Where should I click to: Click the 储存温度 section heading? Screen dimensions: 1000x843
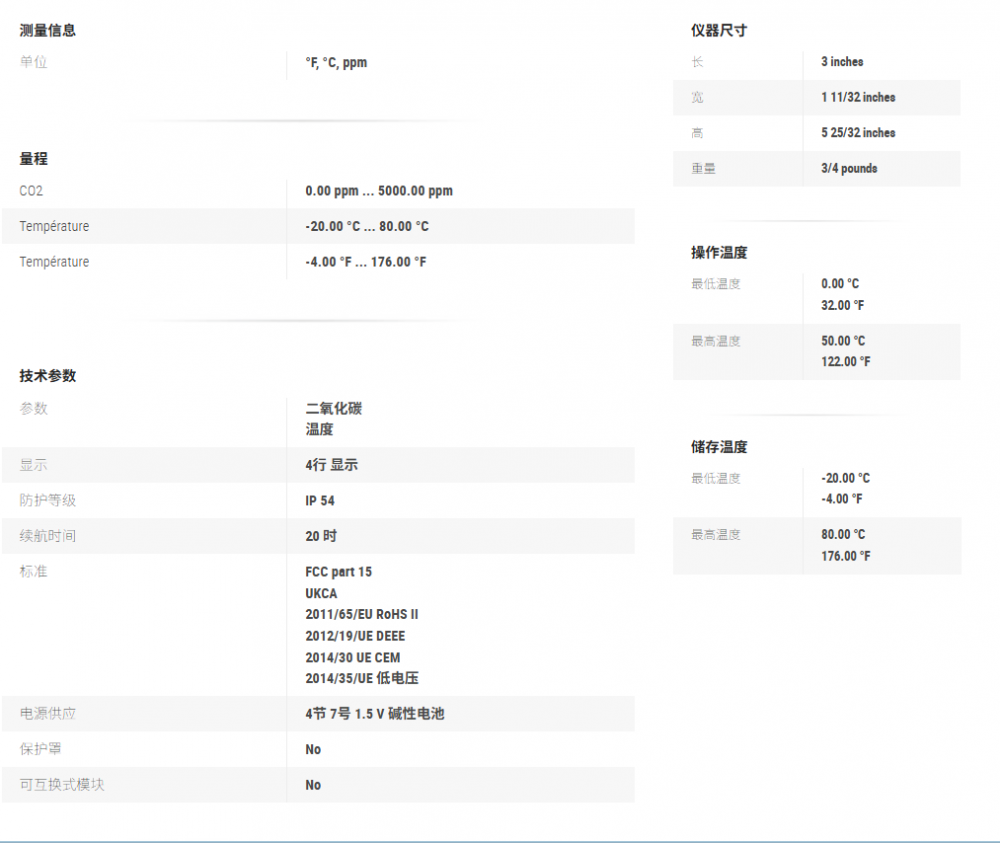(718, 446)
